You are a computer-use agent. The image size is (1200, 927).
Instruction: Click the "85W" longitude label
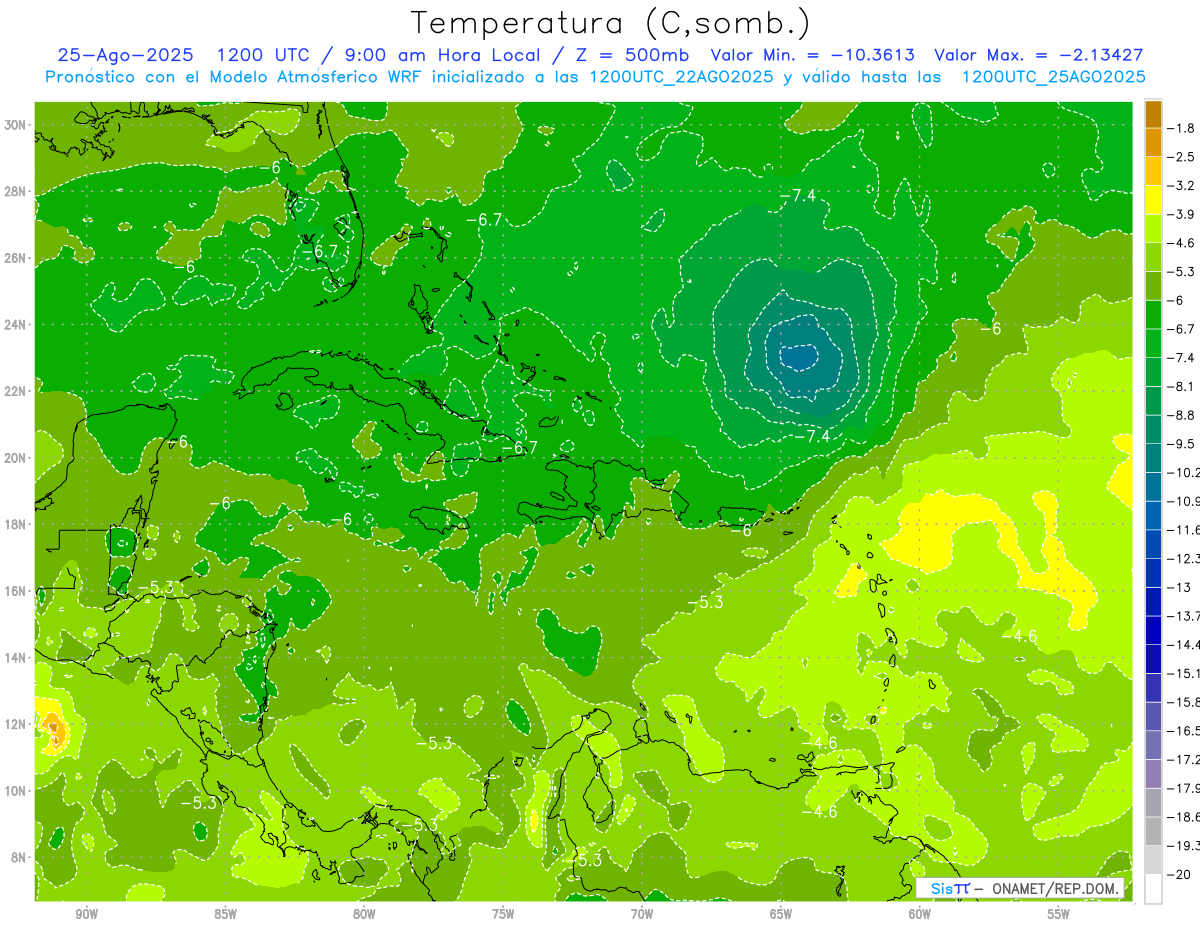point(225,914)
